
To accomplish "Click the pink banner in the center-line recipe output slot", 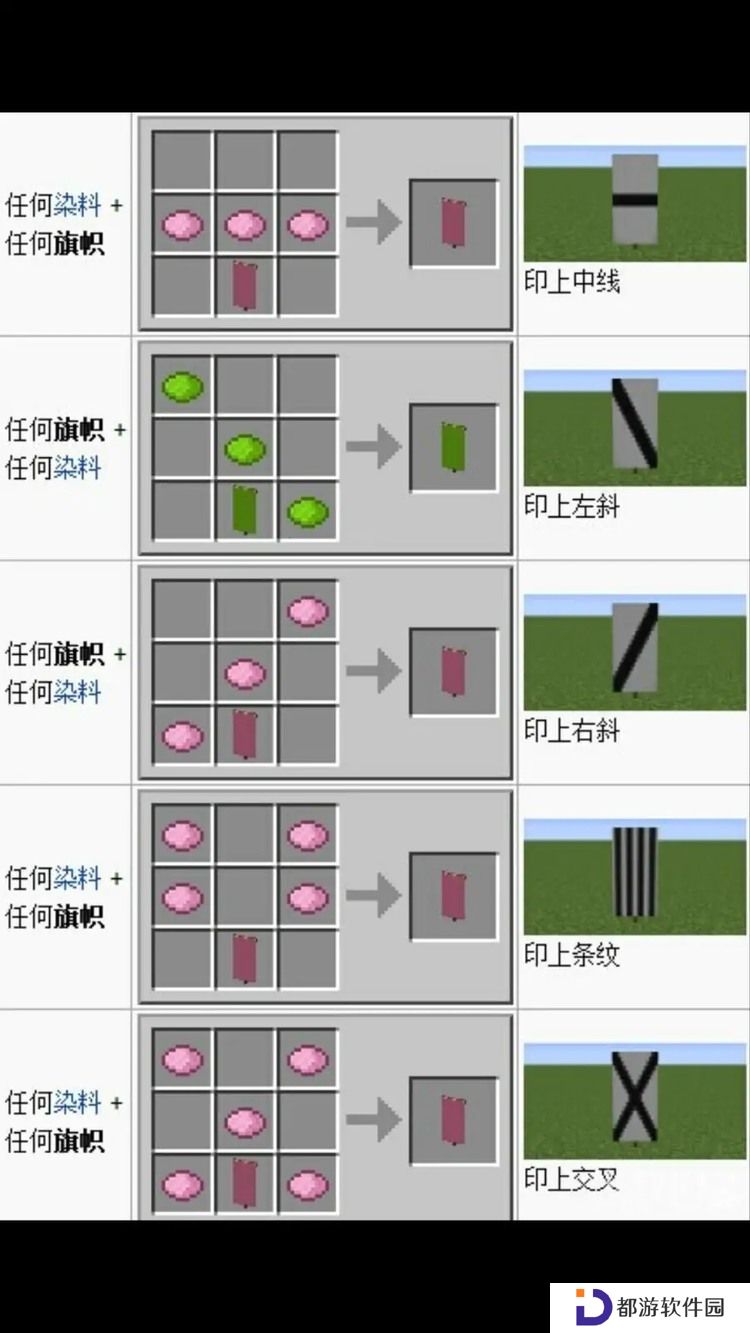I will [x=453, y=223].
